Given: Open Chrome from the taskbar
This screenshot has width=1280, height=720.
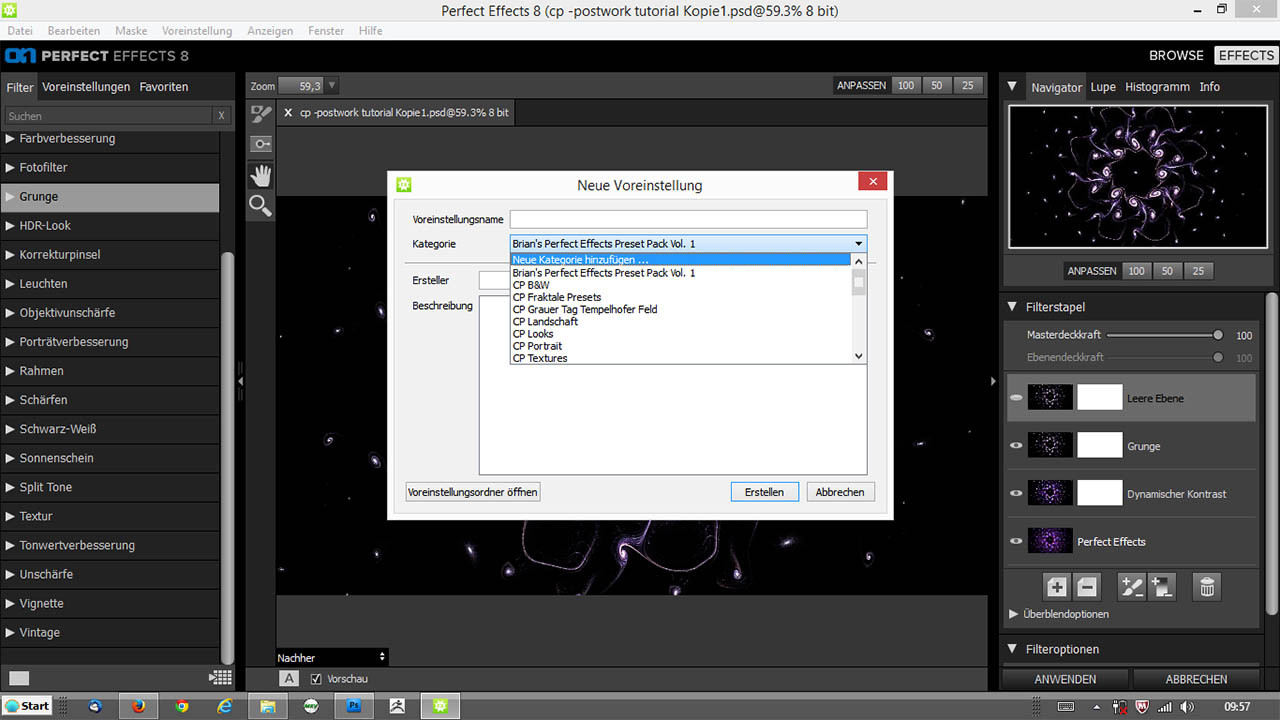Looking at the screenshot, I should pos(181,705).
